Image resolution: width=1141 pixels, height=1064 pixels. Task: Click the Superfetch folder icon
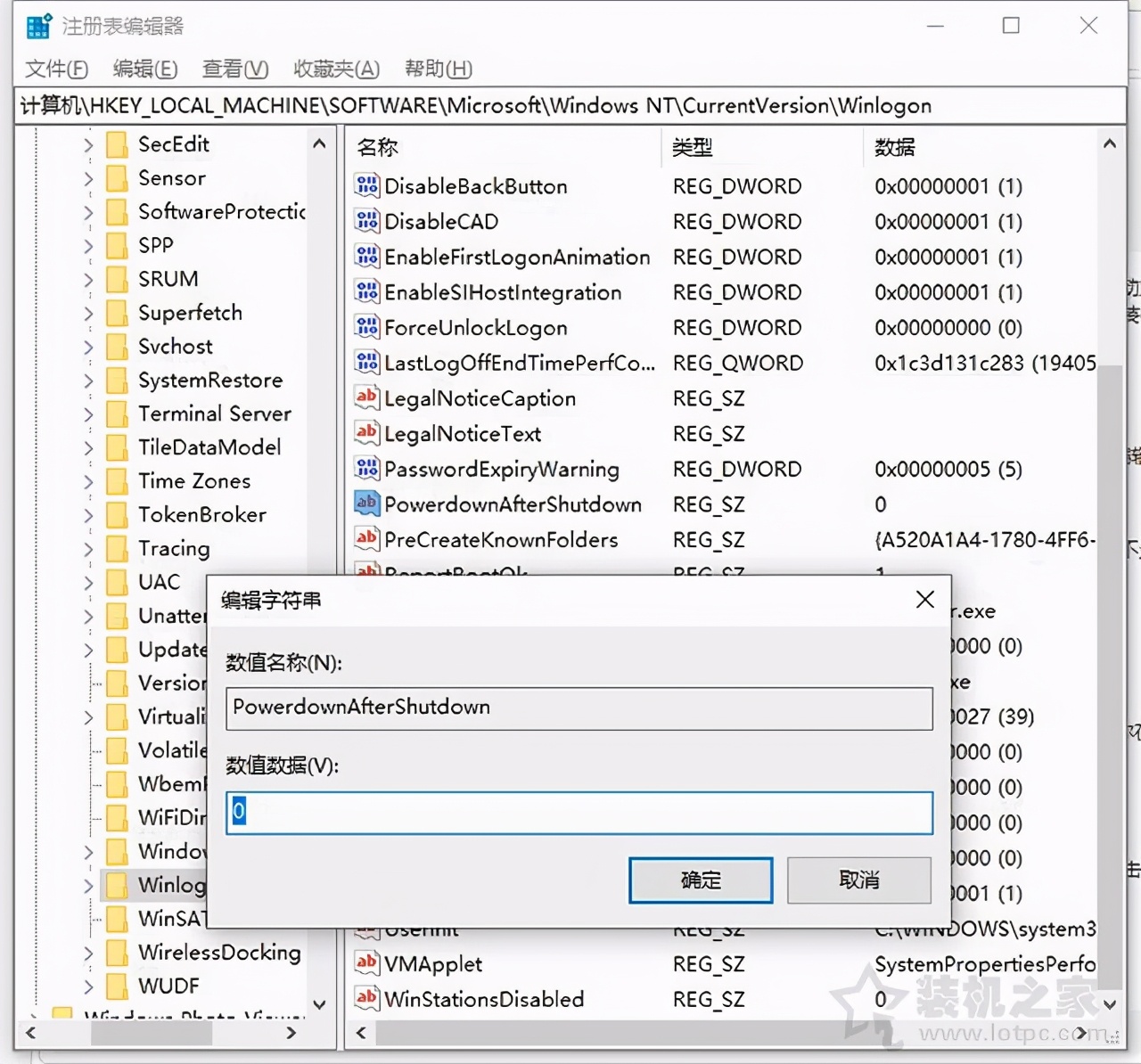point(117,313)
